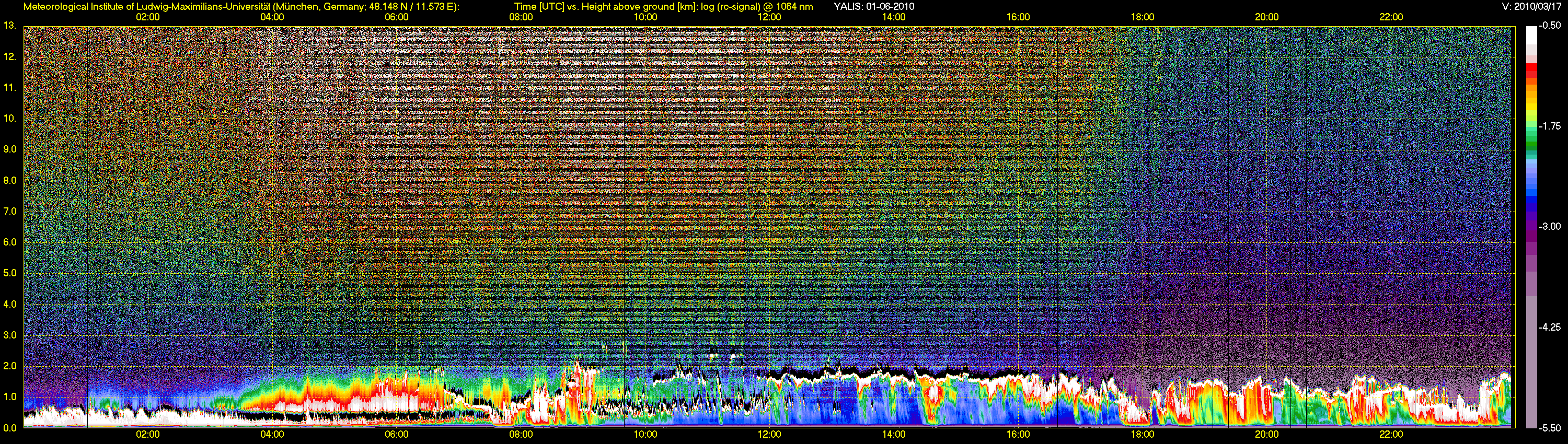Click the 22:00 label on the top time axis
The image size is (1568, 444).
pyautogui.click(x=1391, y=17)
